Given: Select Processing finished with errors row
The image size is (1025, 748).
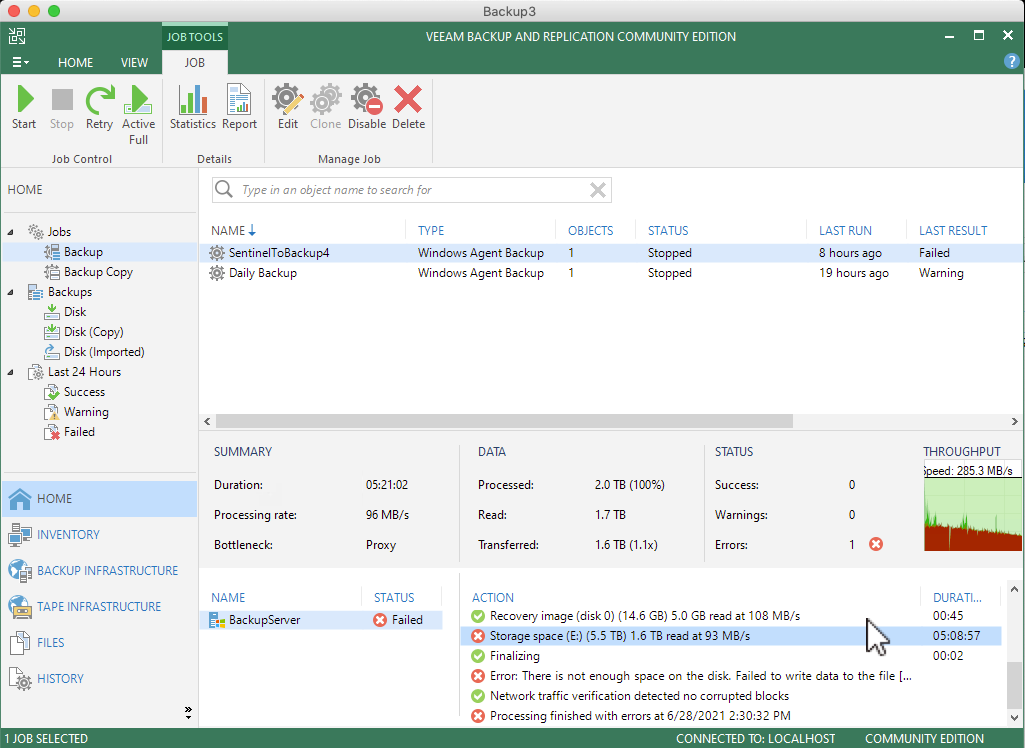Looking at the screenshot, I should point(731,716).
